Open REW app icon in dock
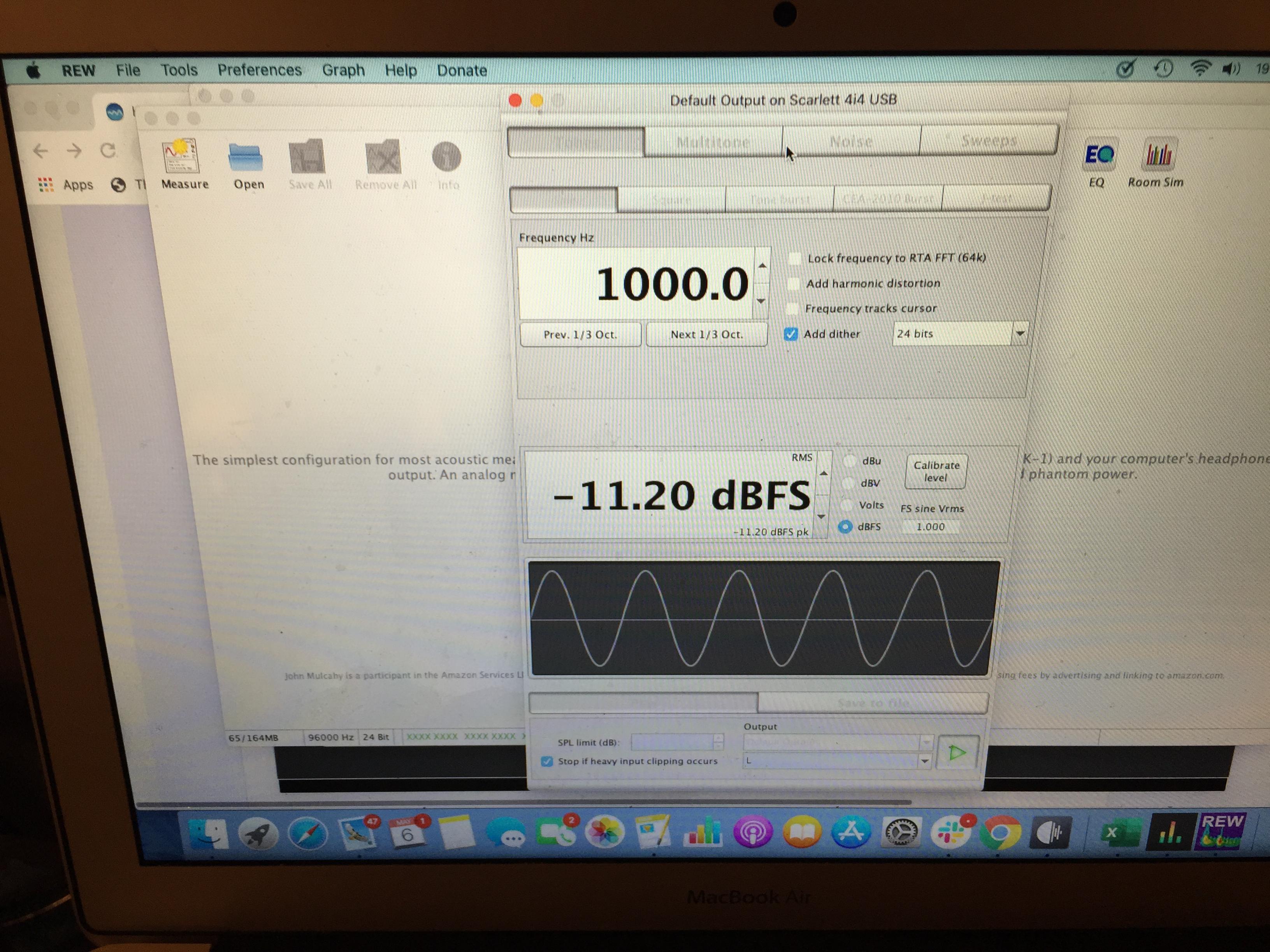The height and width of the screenshot is (952, 1270). (1221, 832)
